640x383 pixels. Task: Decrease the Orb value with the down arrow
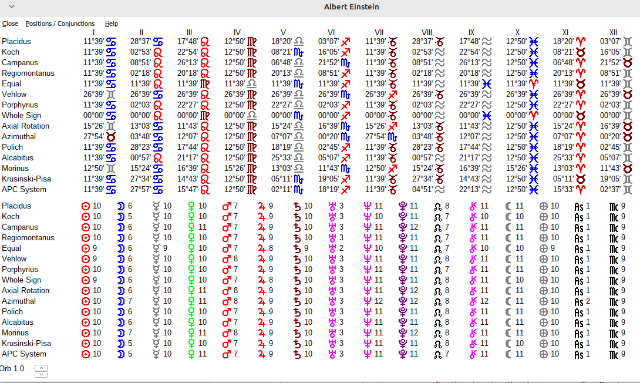(41, 374)
